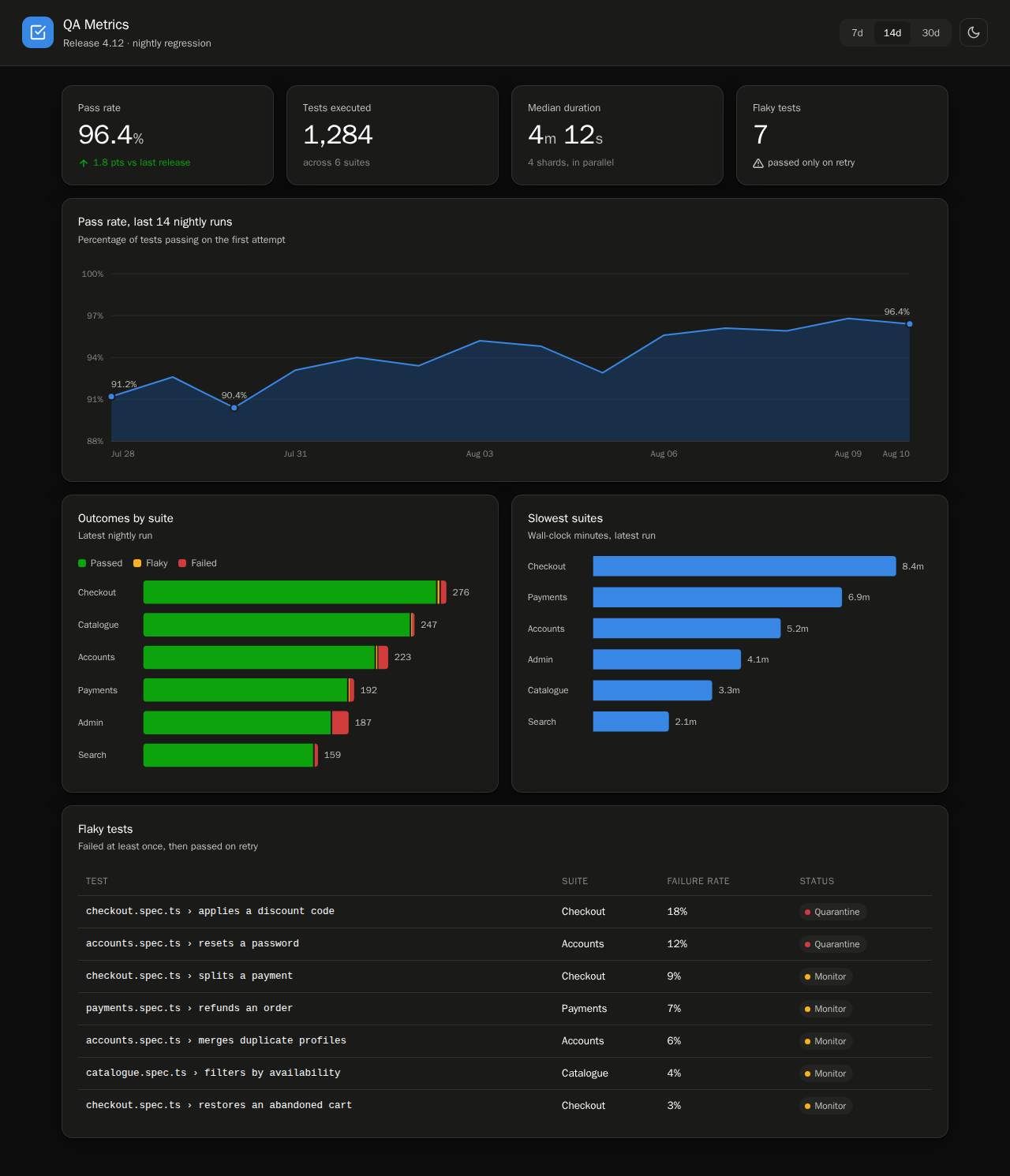Click the warning triangle in the Flaky tests card
The height and width of the screenshot is (1176, 1010).
(x=758, y=163)
